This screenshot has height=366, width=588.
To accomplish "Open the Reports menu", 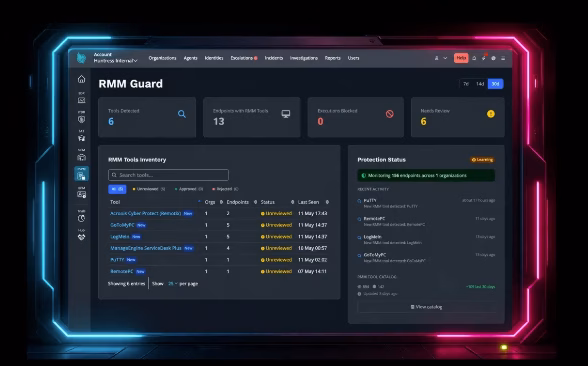I will coord(333,58).
